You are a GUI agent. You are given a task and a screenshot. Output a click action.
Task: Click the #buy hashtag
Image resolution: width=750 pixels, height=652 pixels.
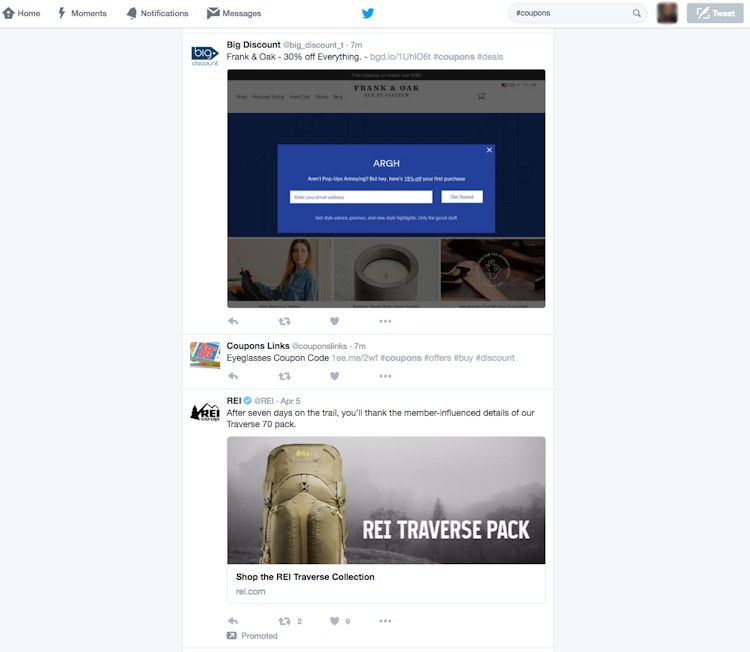(x=463, y=358)
